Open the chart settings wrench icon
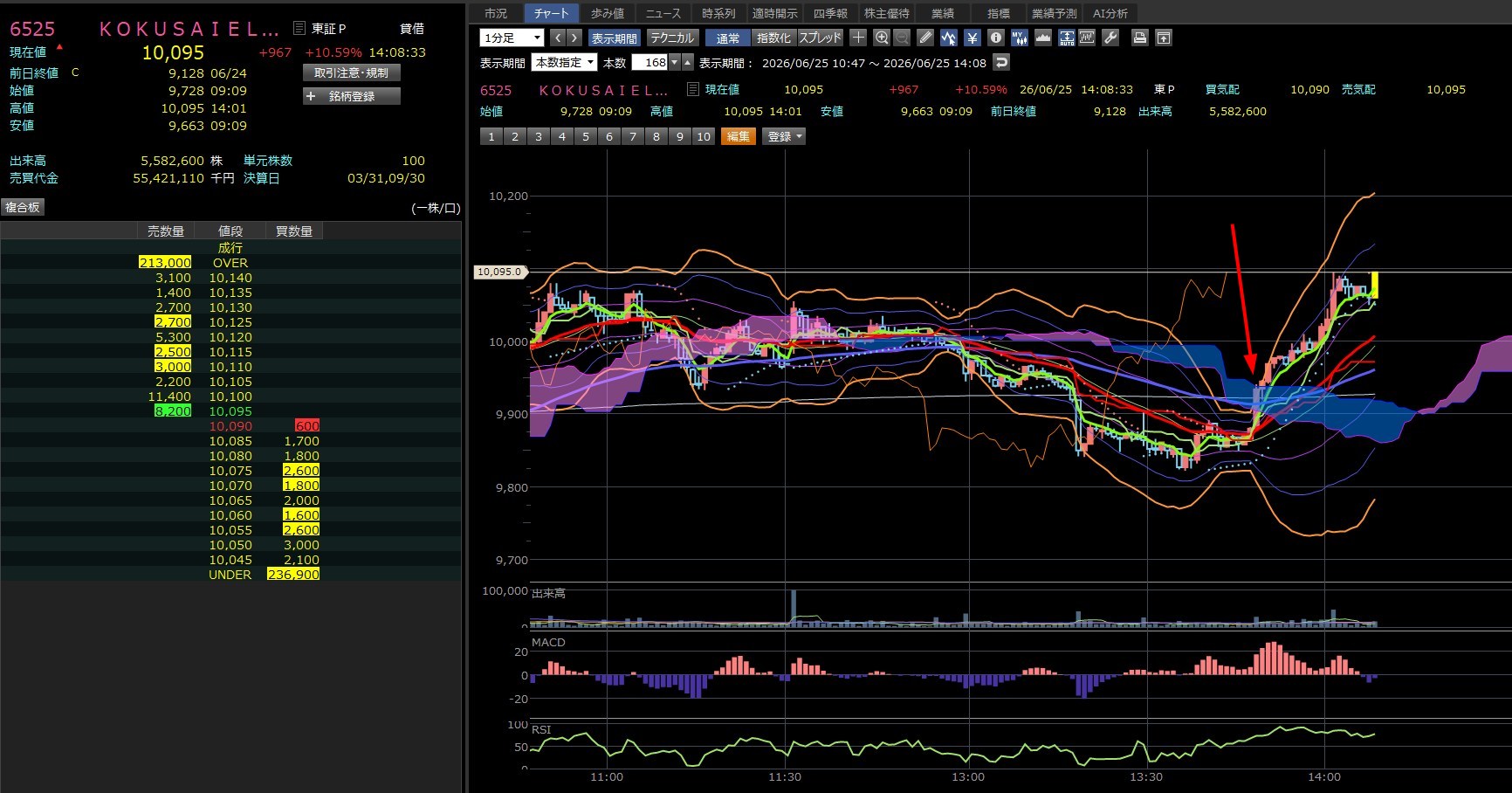Image resolution: width=1512 pixels, height=793 pixels. 1110,38
